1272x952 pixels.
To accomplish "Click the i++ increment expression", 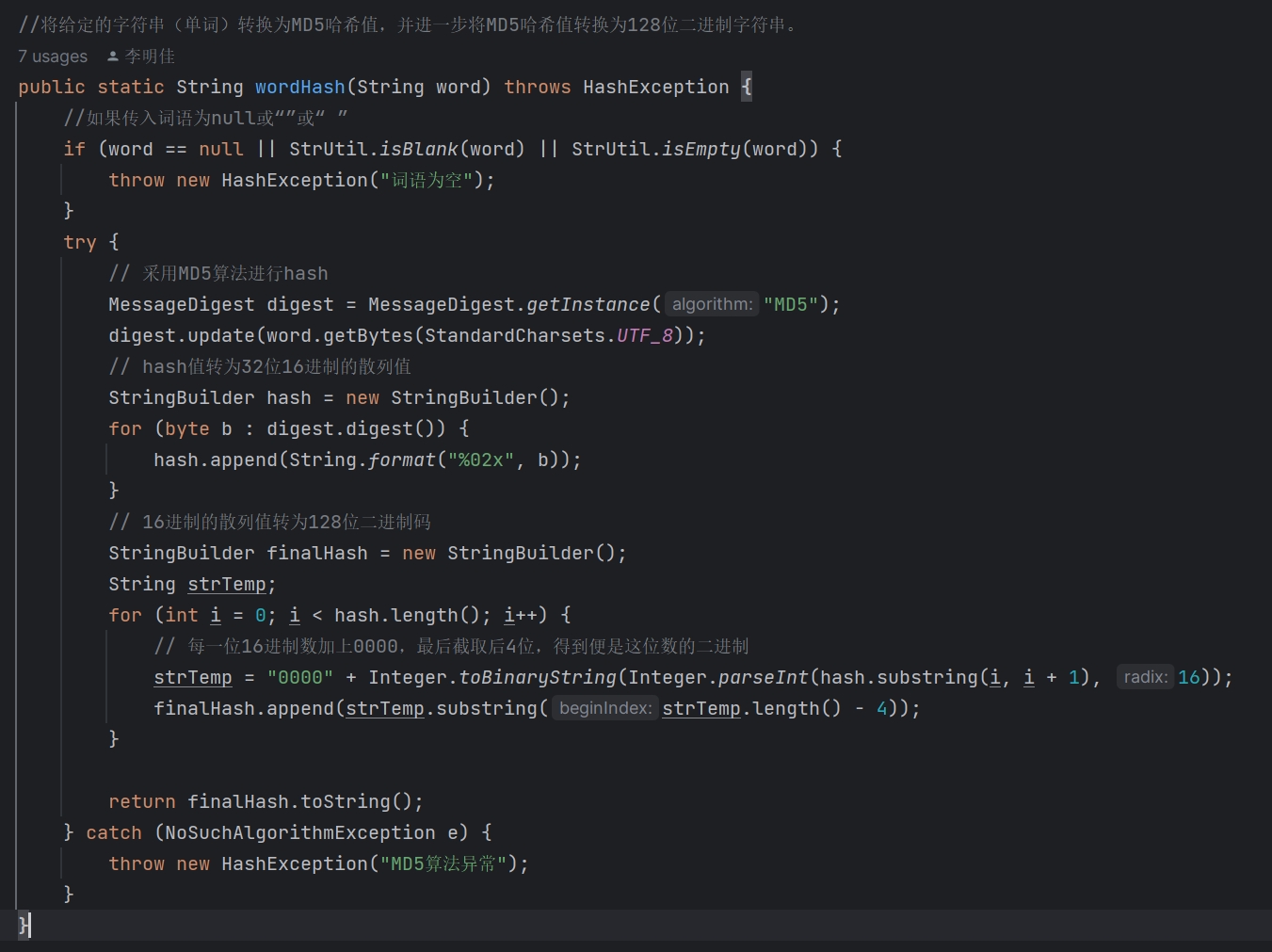I will (521, 615).
